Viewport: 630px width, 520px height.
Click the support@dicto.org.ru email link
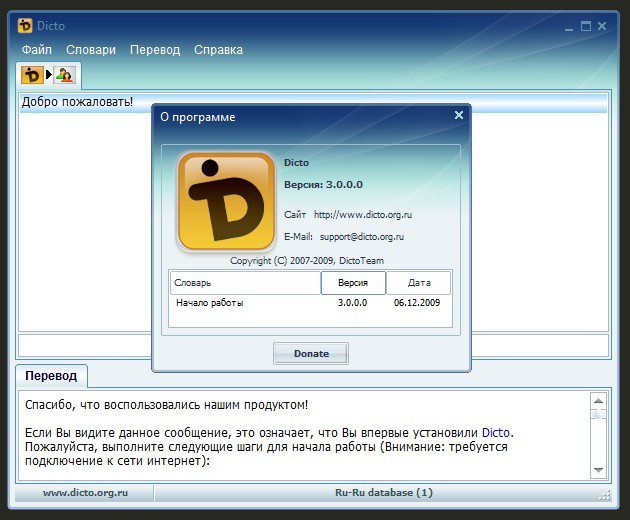click(362, 237)
